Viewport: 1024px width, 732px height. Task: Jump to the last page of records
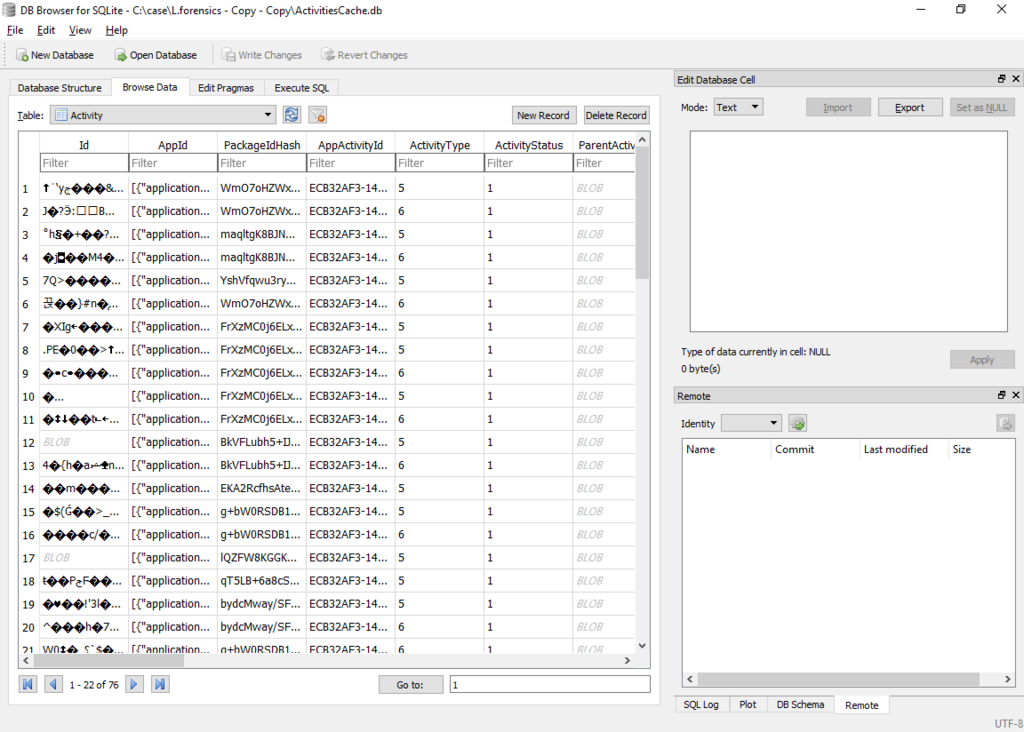tap(160, 684)
